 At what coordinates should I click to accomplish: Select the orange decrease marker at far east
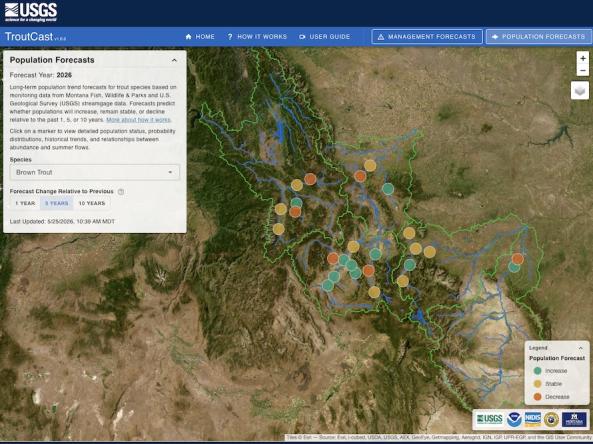click(518, 259)
